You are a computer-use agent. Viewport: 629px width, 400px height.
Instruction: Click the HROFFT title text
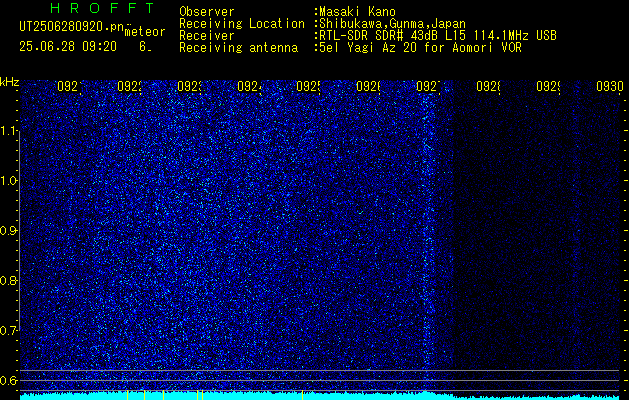click(102, 8)
